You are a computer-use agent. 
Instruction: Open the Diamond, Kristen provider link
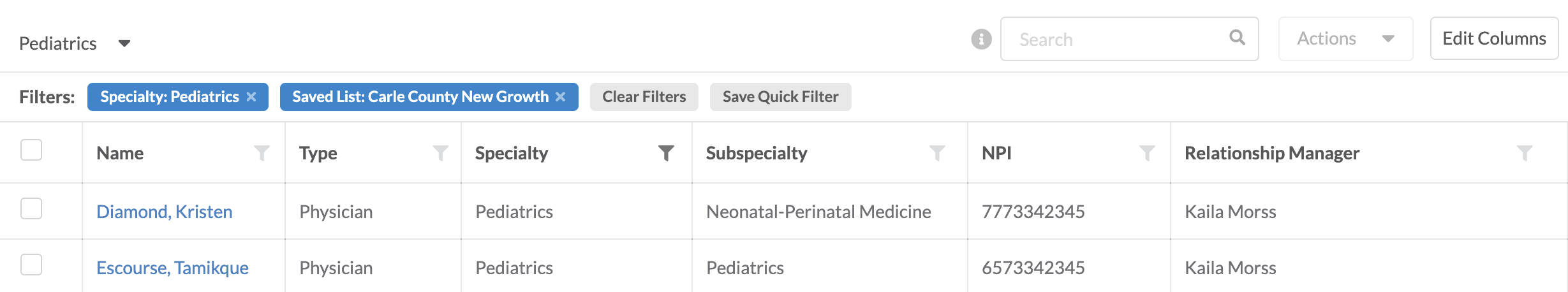click(x=165, y=212)
